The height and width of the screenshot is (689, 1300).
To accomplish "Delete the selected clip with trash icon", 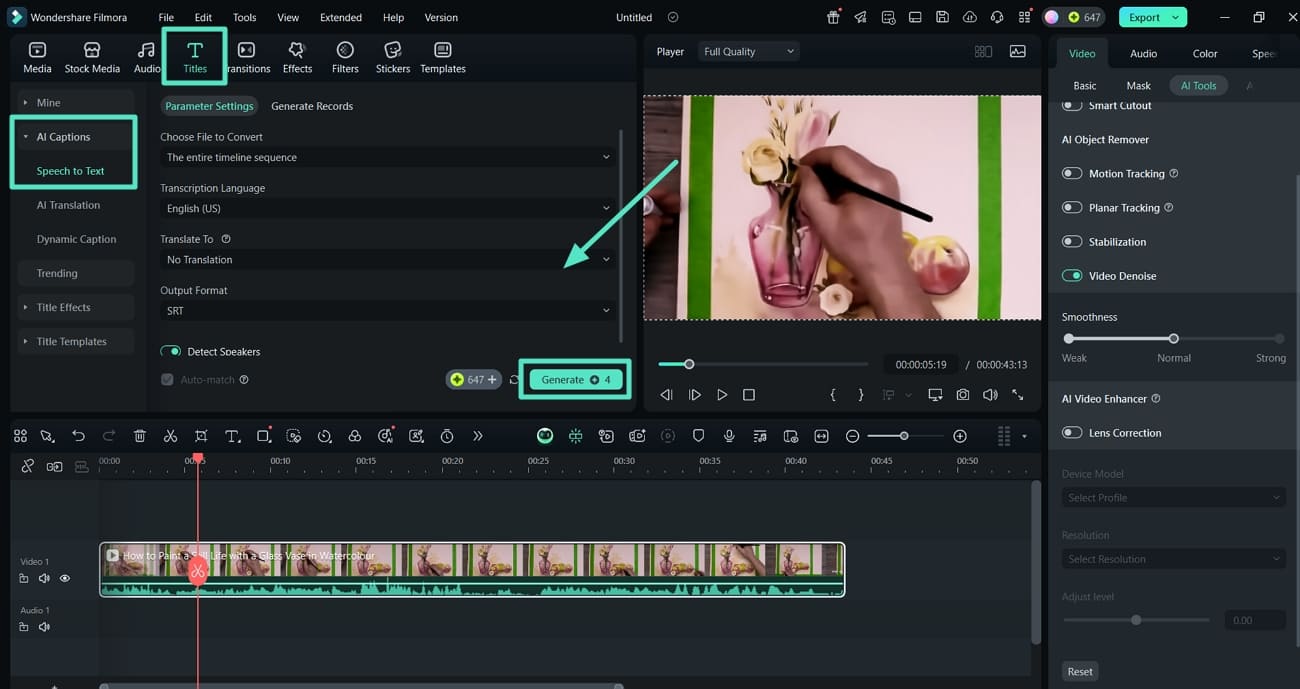I will point(140,436).
